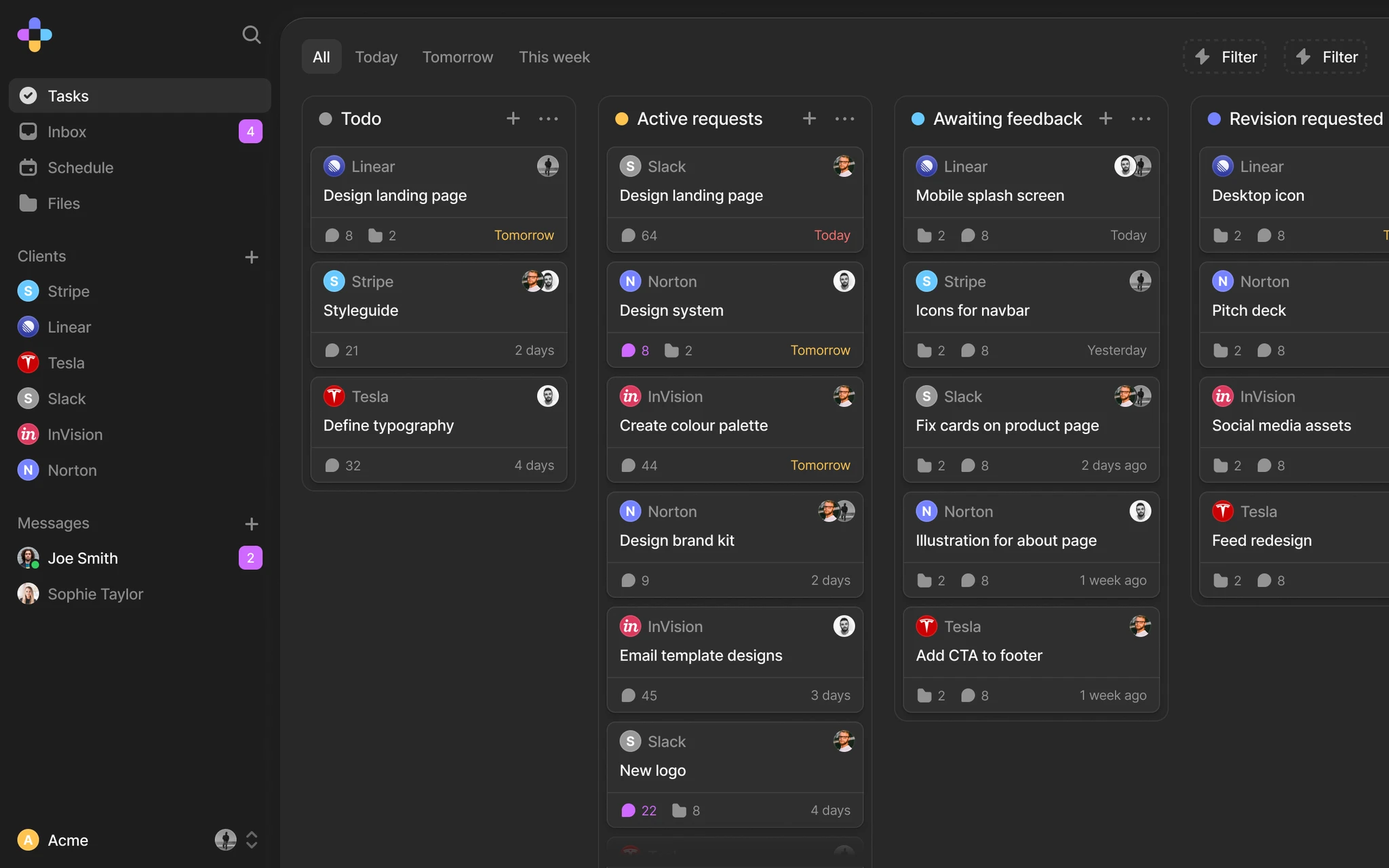Open Awaiting feedback more options menu
The width and height of the screenshot is (1389, 868).
tap(1141, 119)
